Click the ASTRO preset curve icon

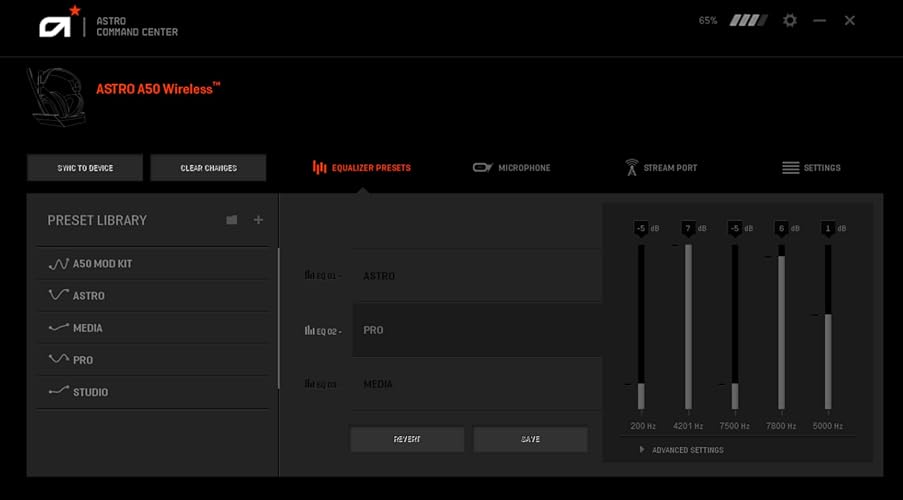59,296
